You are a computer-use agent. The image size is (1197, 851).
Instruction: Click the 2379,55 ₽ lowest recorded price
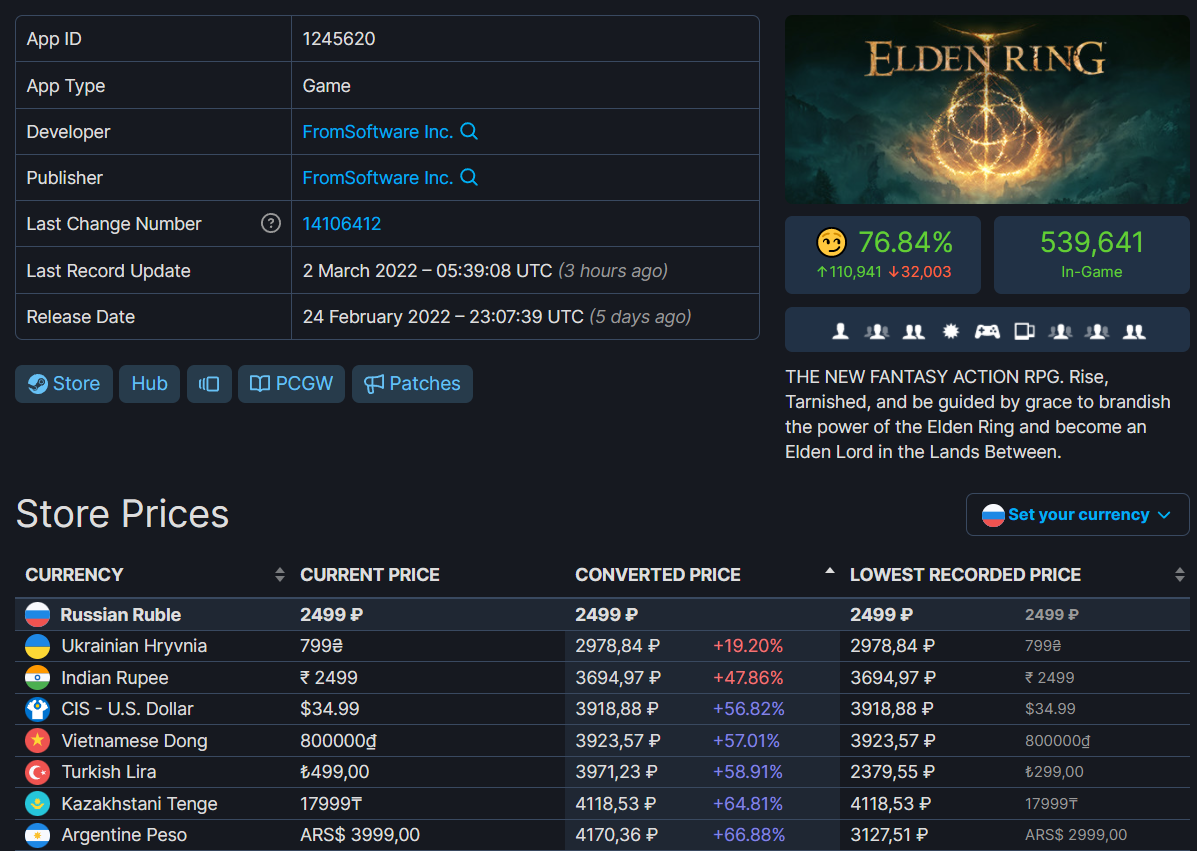[x=891, y=772]
